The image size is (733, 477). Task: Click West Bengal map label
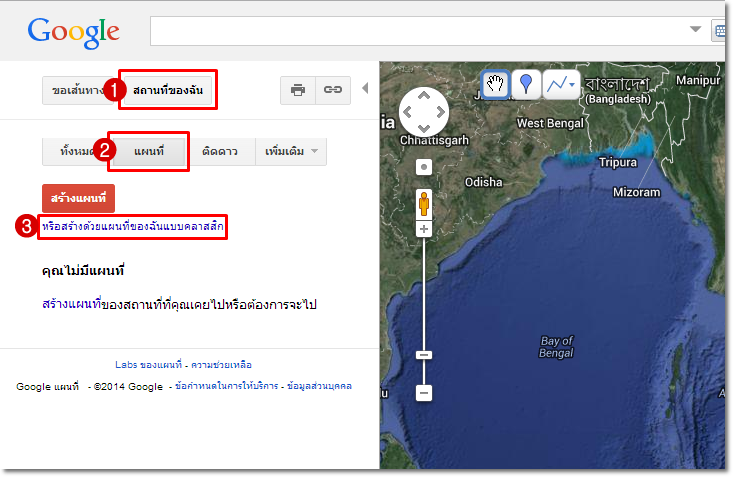tap(550, 123)
